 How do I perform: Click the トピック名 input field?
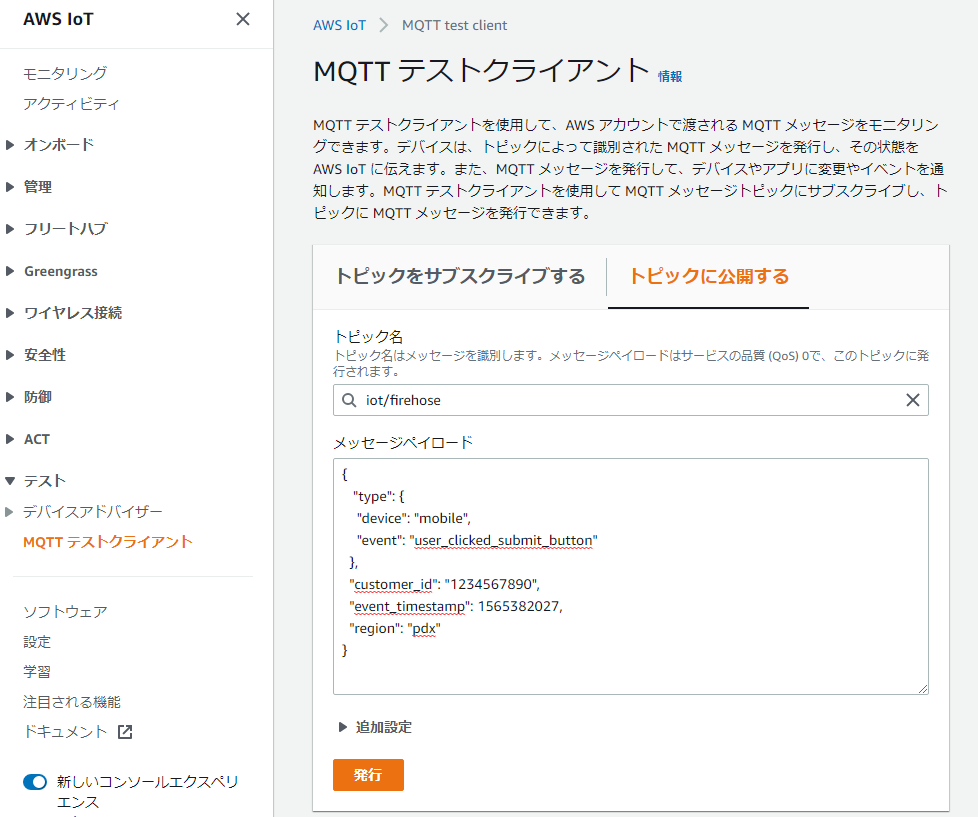tap(600, 400)
